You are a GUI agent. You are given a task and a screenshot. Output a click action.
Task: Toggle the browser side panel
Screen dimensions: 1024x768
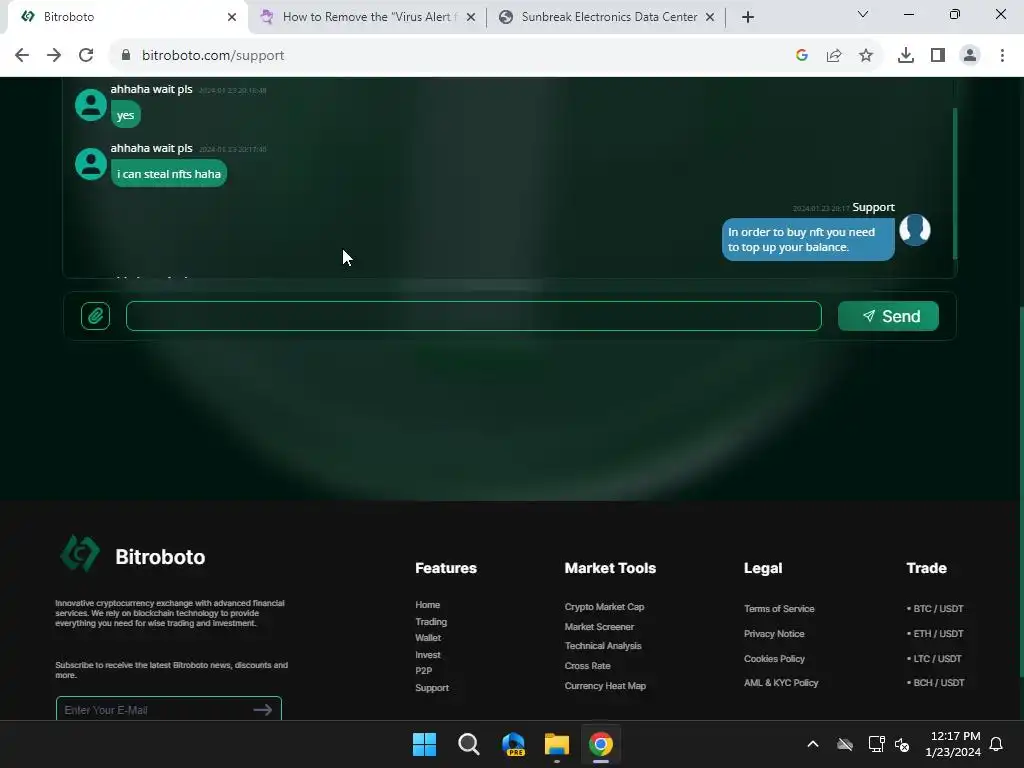pyautogui.click(x=938, y=55)
